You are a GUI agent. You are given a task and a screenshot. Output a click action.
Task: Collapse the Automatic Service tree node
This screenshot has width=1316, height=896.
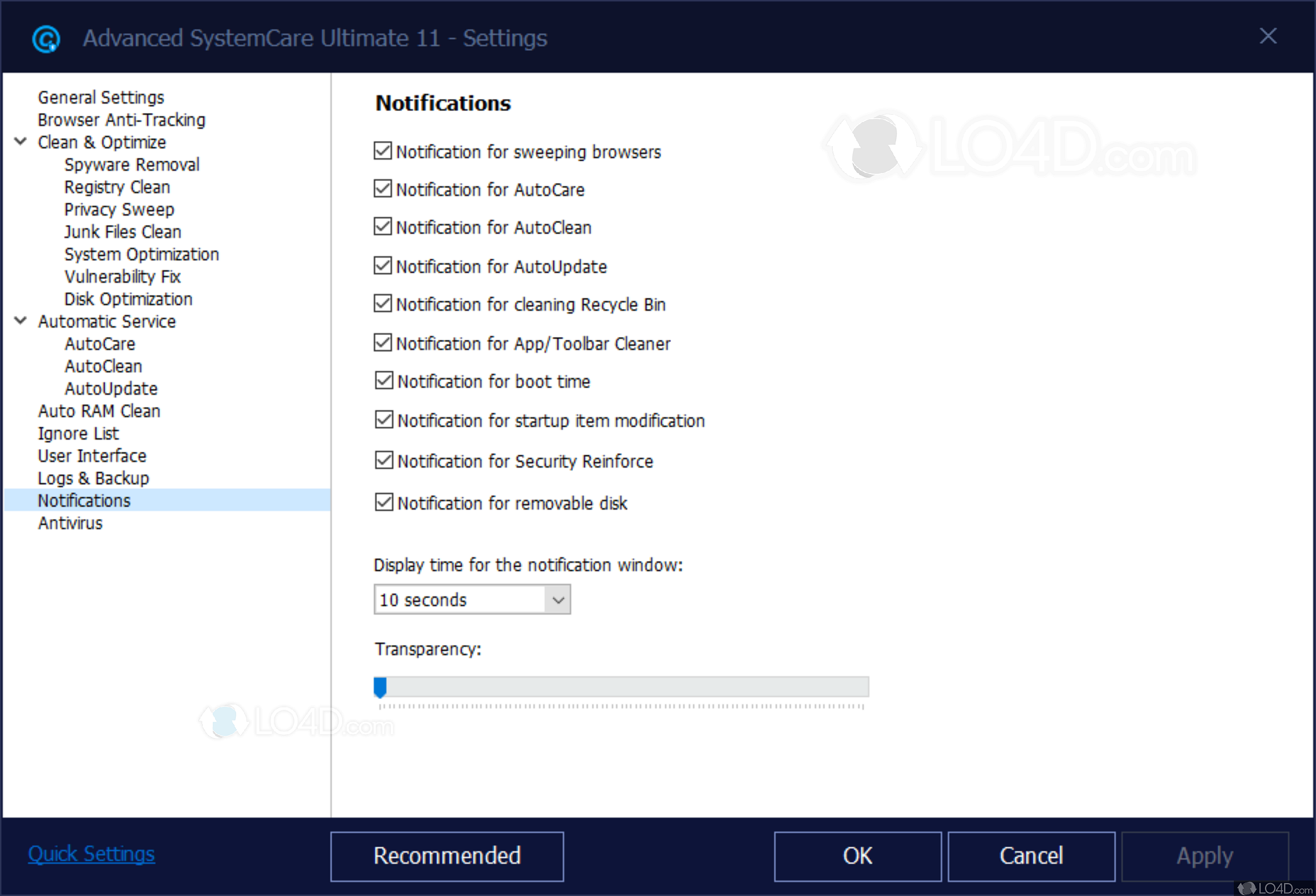(x=20, y=320)
